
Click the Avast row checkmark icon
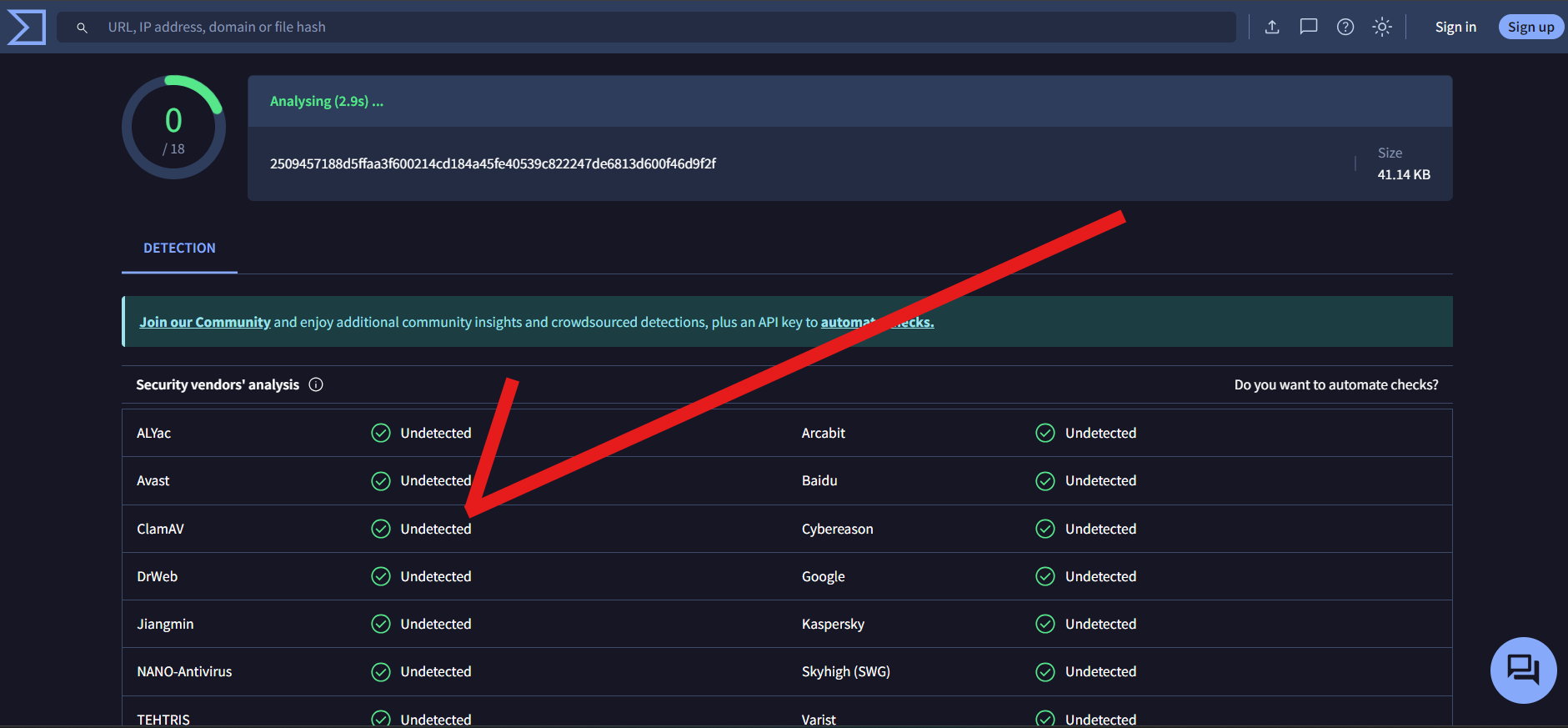click(x=381, y=481)
